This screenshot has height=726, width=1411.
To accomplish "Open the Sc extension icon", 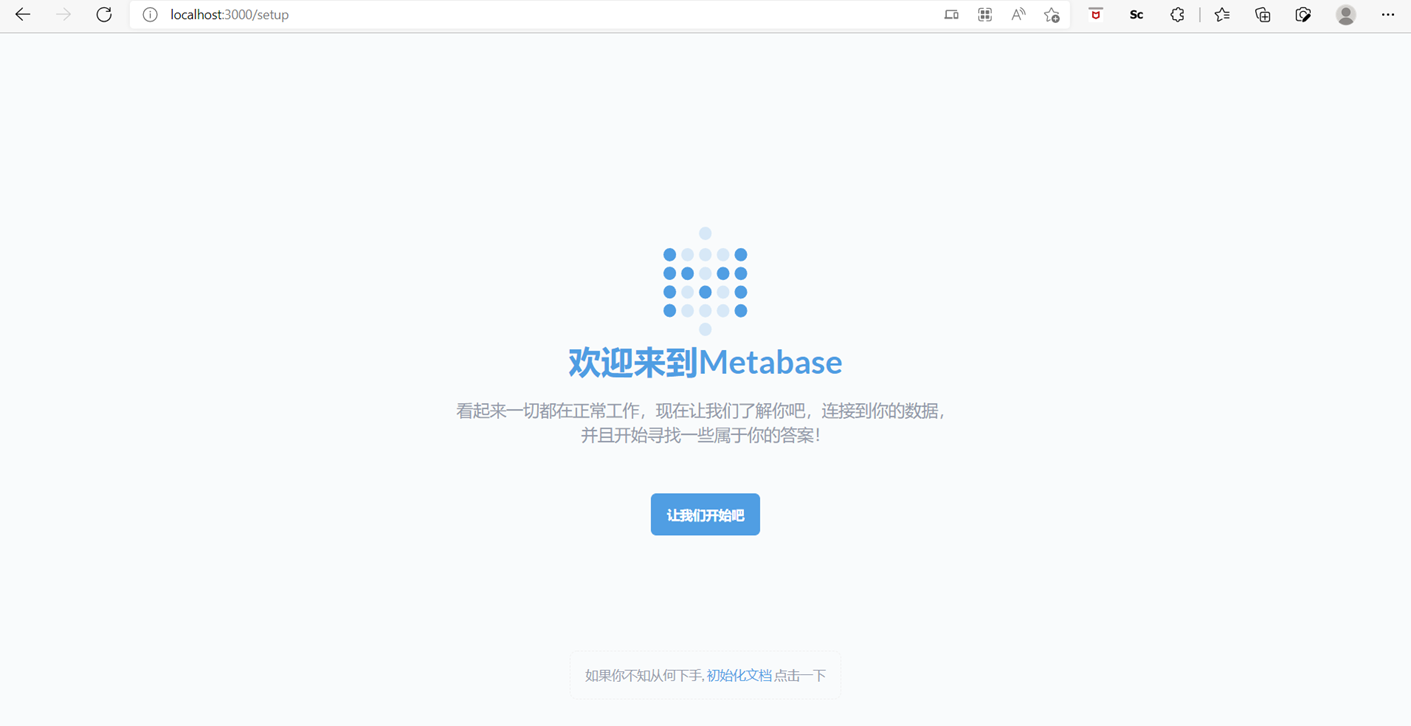I will point(1136,15).
